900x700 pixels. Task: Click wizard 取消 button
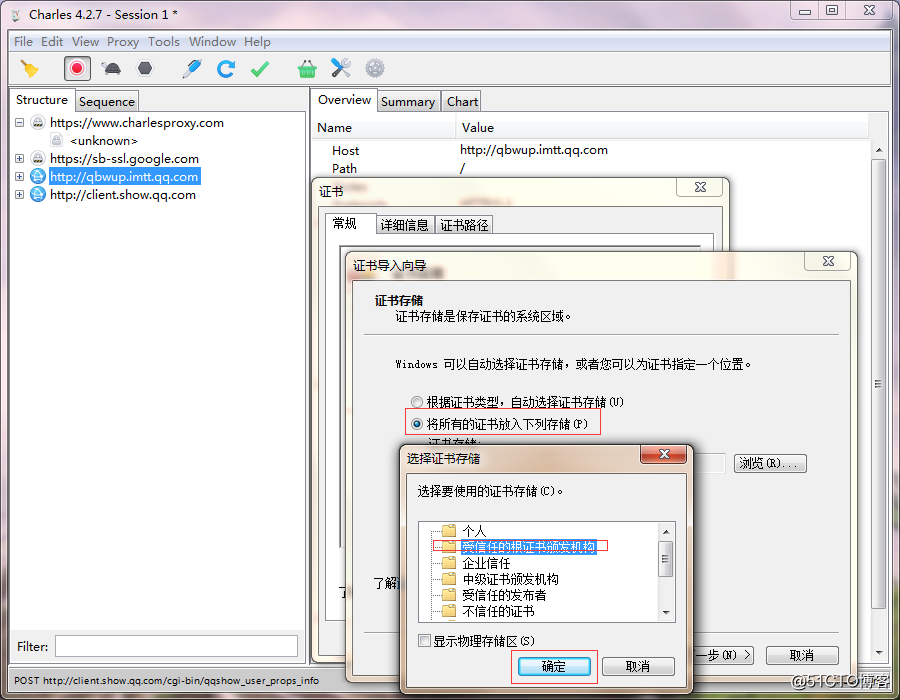coord(802,655)
